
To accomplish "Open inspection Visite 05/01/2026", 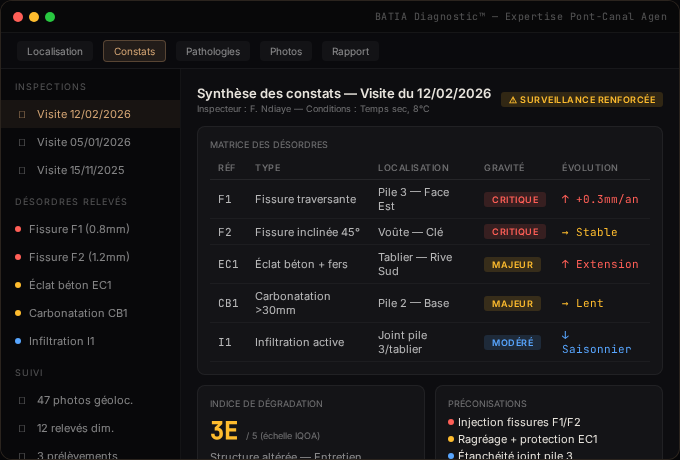I will coord(90,142).
